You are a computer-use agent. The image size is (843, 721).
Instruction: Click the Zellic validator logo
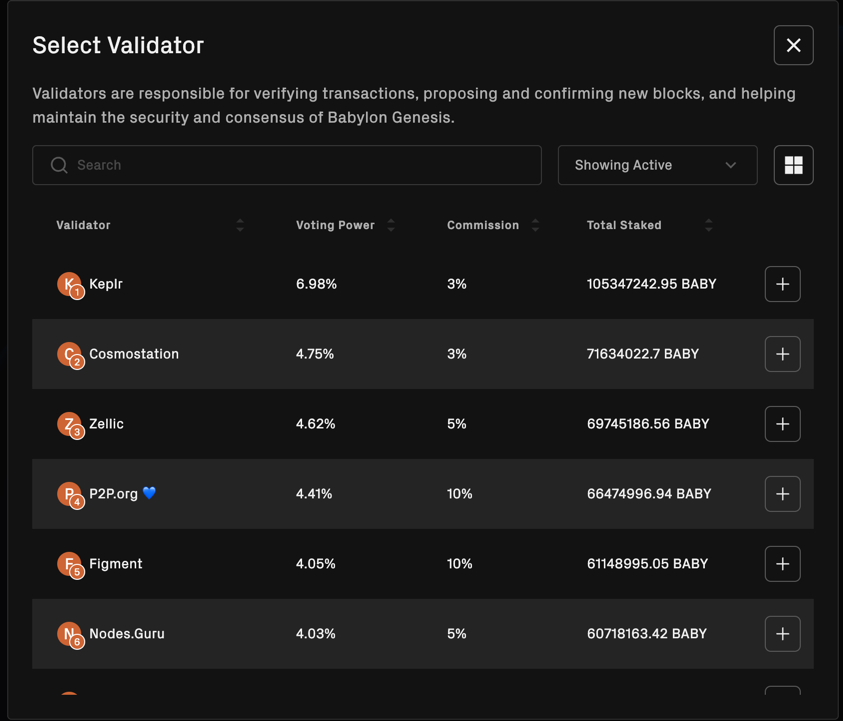click(67, 423)
